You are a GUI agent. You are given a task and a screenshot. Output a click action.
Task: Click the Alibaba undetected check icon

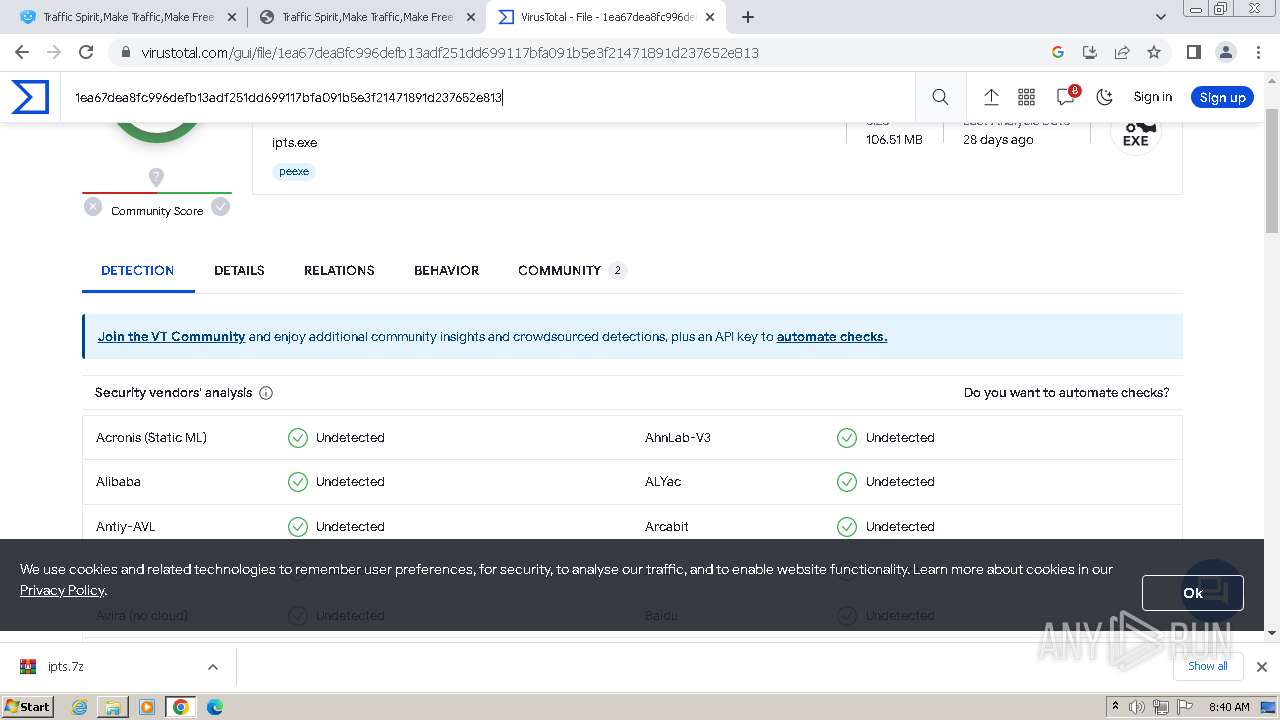pyautogui.click(x=298, y=482)
